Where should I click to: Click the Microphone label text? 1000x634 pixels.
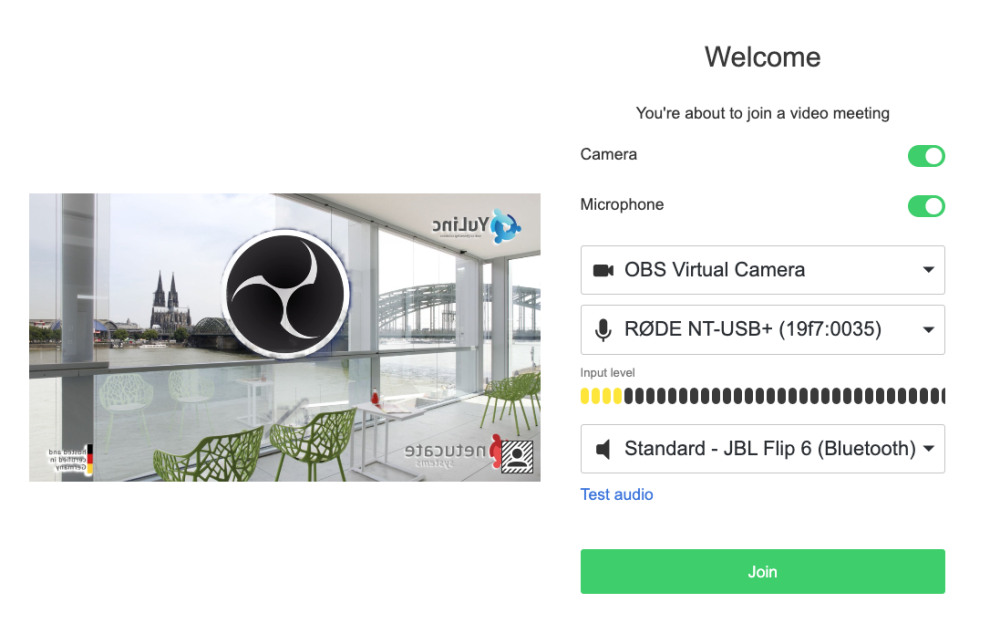[x=622, y=205]
